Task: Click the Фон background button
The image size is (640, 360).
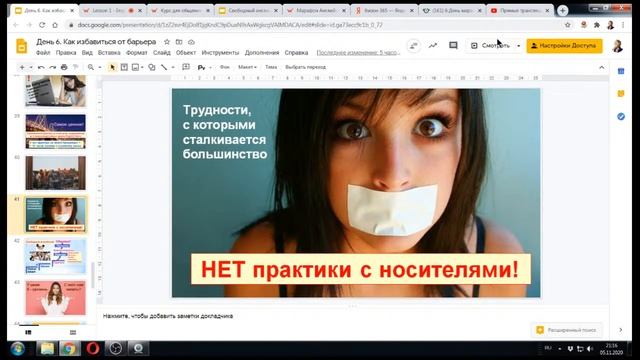Action: click(x=225, y=67)
